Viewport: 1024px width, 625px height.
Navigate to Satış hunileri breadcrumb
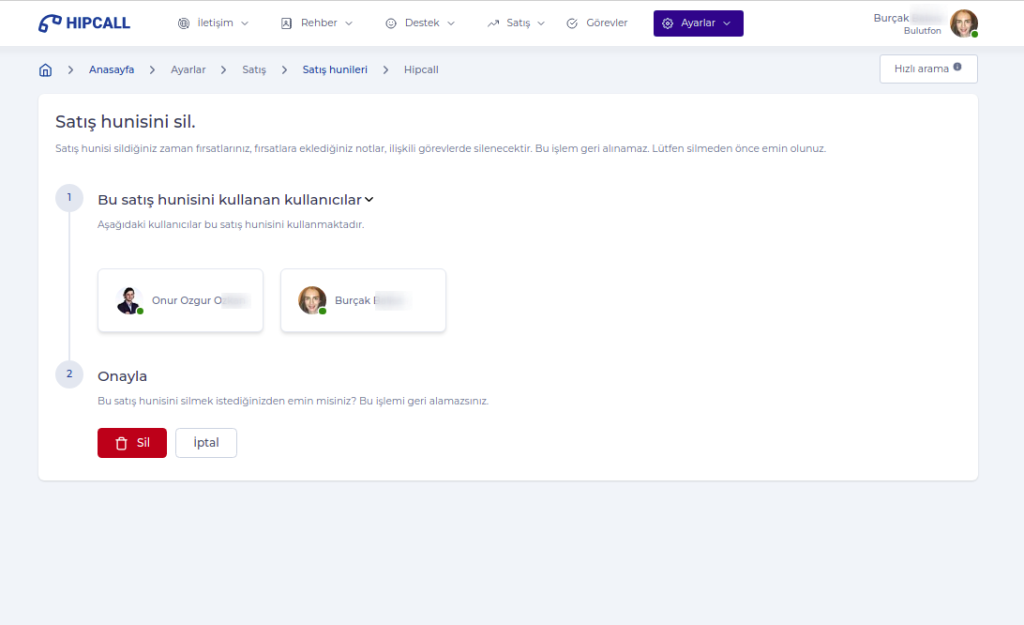coord(334,70)
